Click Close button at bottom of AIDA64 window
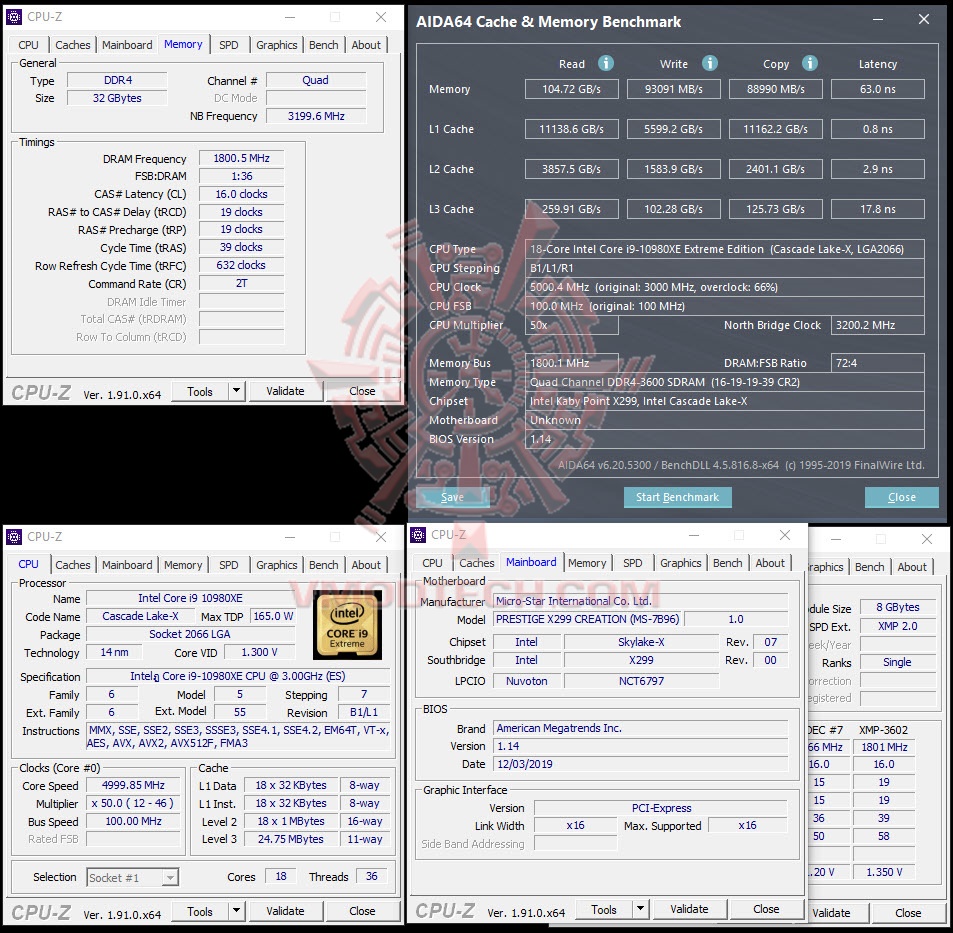The image size is (953, 933). [x=901, y=497]
